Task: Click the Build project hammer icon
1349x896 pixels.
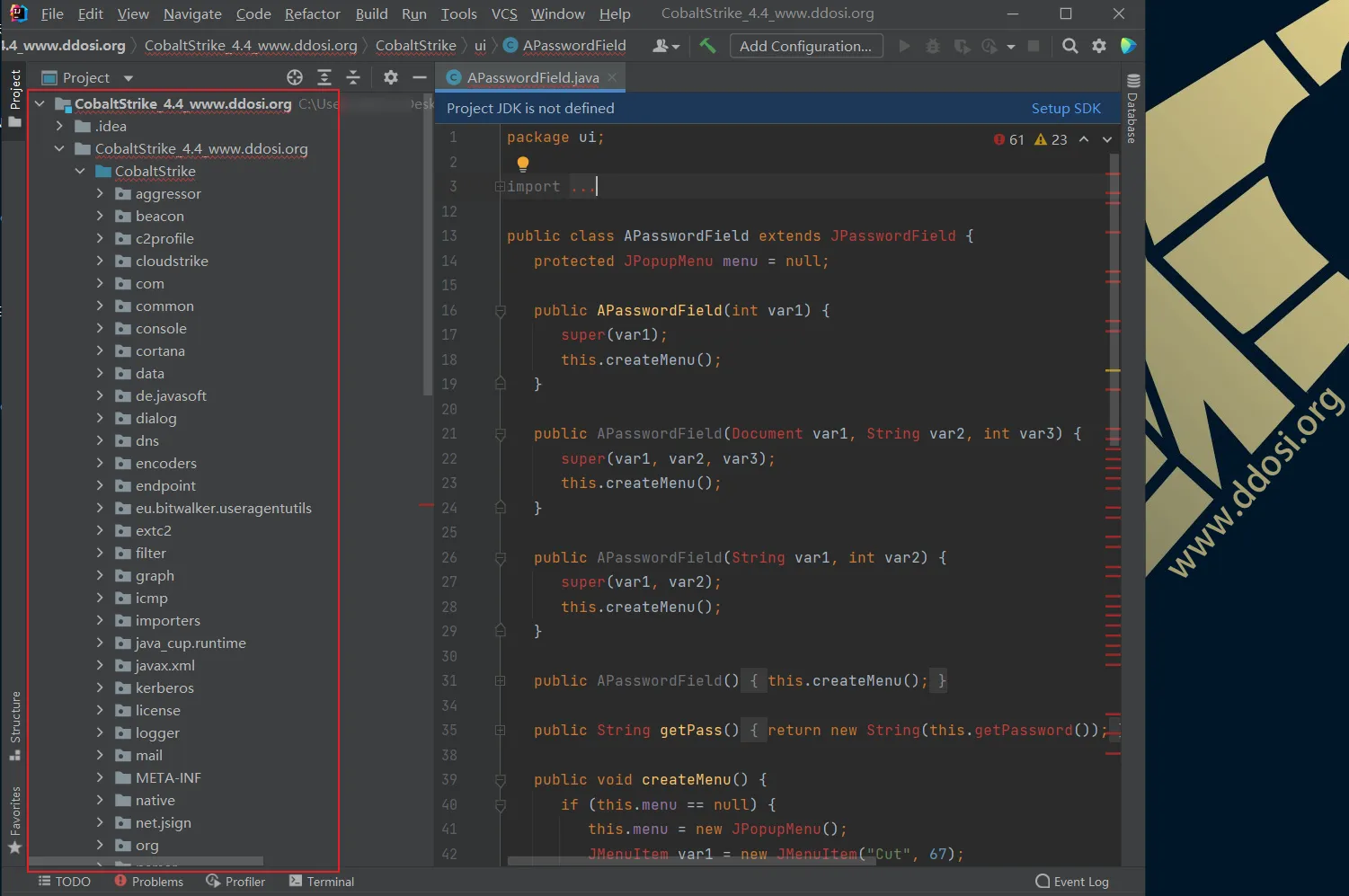Action: [707, 46]
